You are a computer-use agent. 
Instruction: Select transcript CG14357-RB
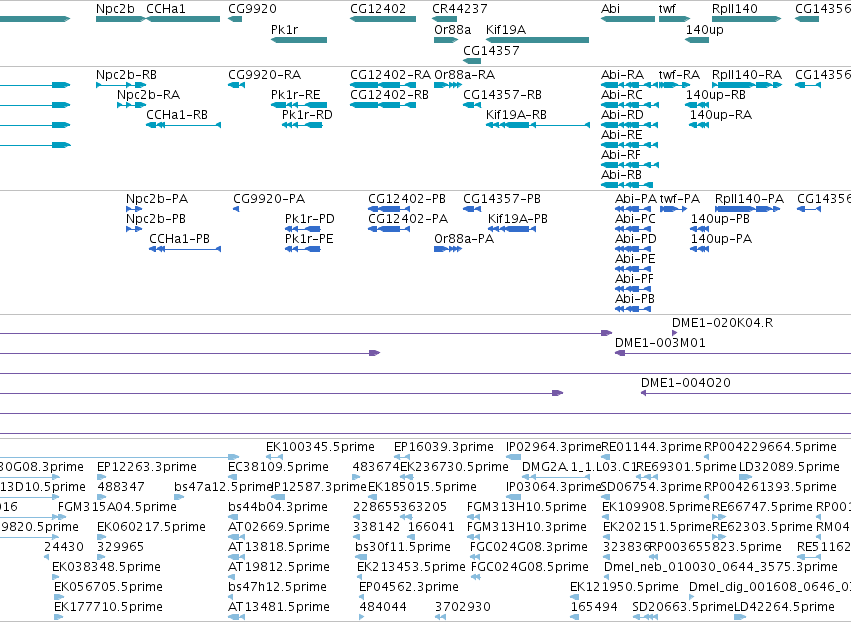coord(472,105)
